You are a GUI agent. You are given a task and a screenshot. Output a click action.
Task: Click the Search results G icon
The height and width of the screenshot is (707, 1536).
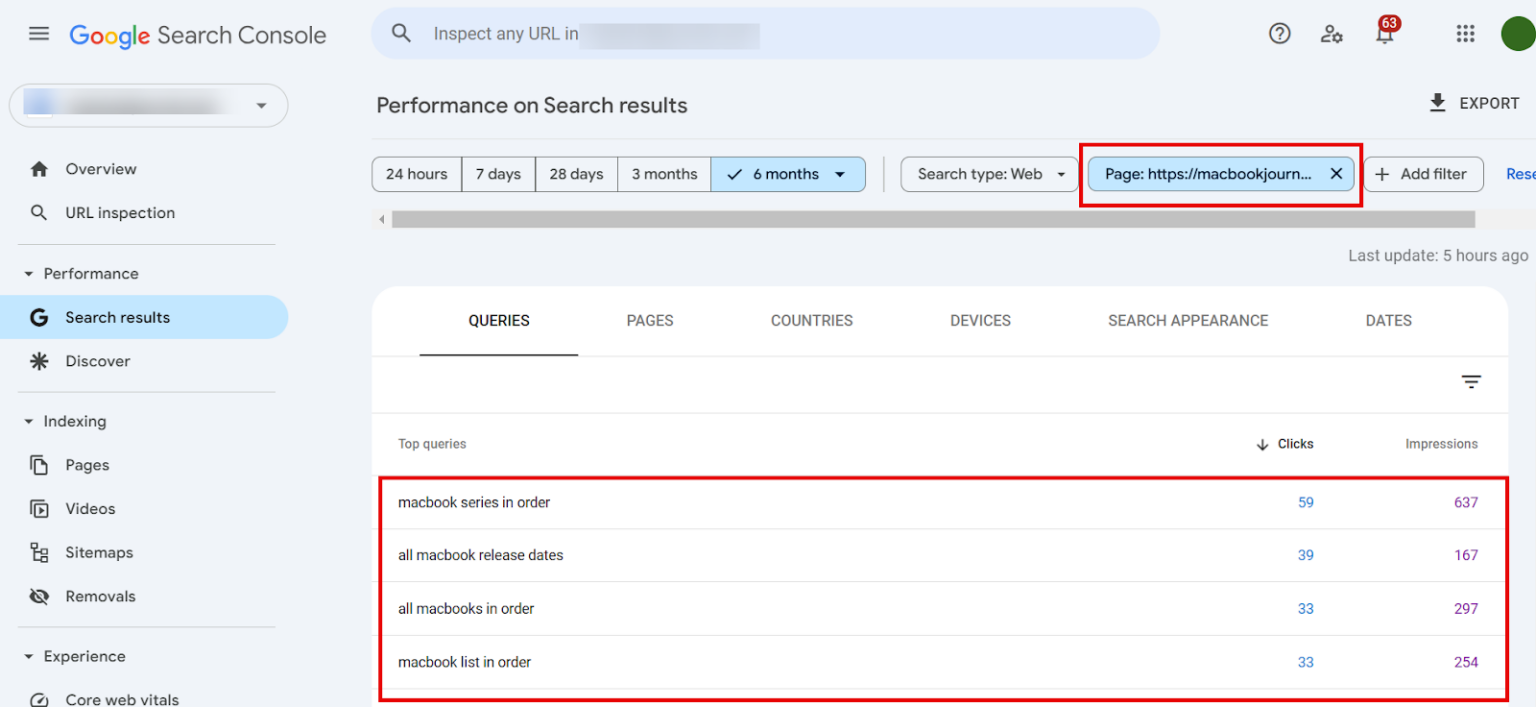[x=39, y=317]
